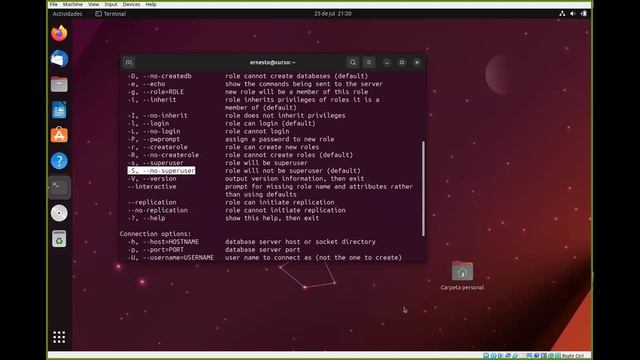The height and width of the screenshot is (360, 640).
Task: Open the terminal hamburger menu
Action: point(369,62)
